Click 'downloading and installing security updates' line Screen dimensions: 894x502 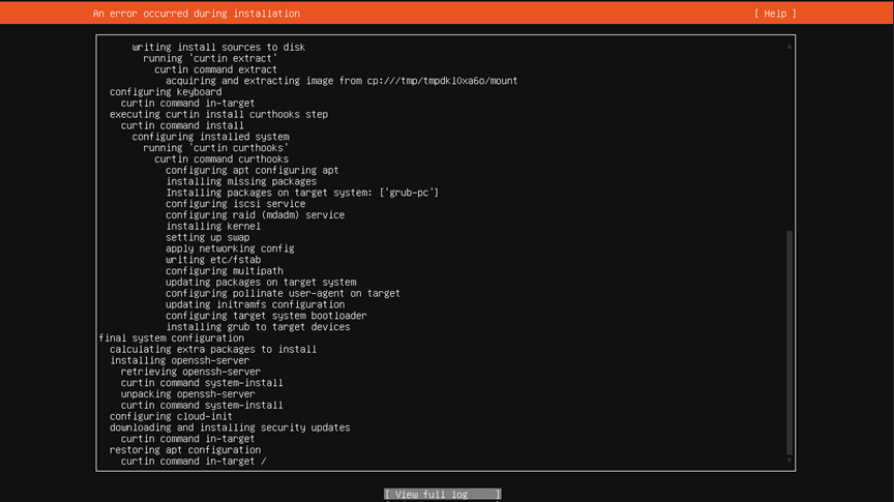click(230, 427)
